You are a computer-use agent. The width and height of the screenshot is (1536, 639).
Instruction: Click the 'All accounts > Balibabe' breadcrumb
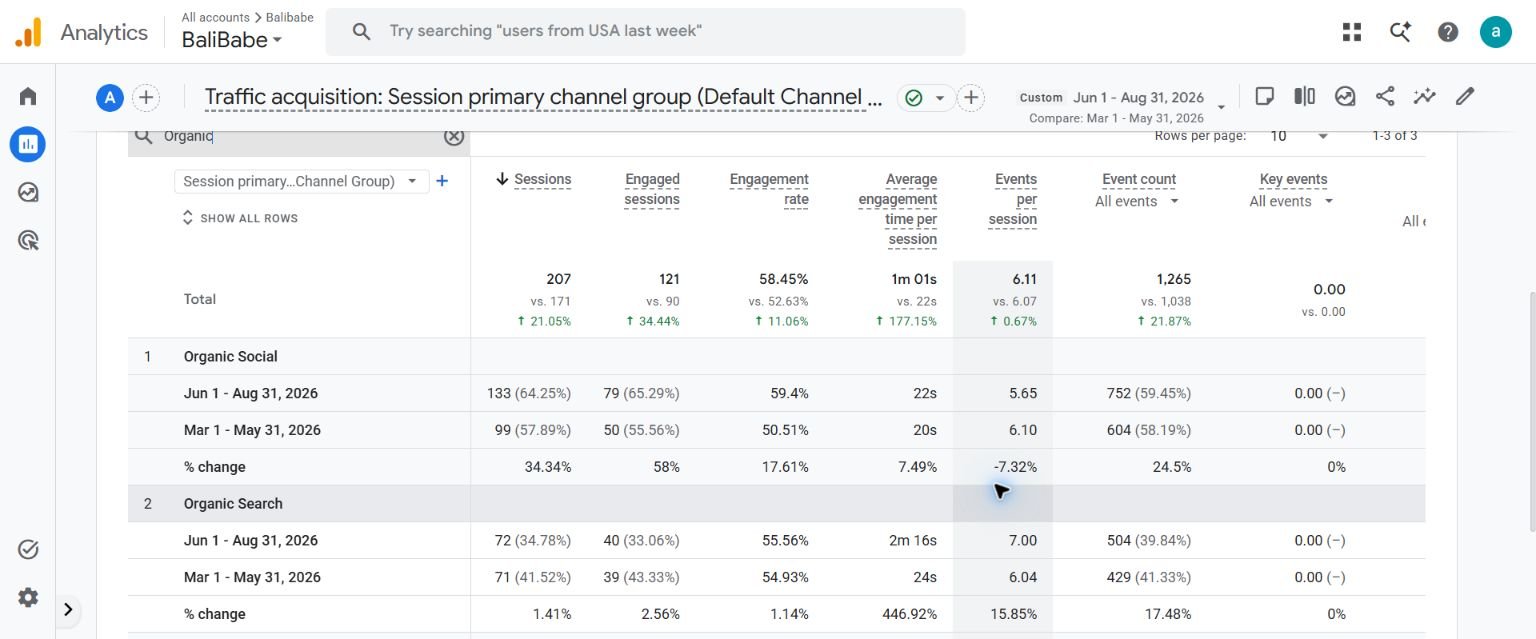[247, 17]
